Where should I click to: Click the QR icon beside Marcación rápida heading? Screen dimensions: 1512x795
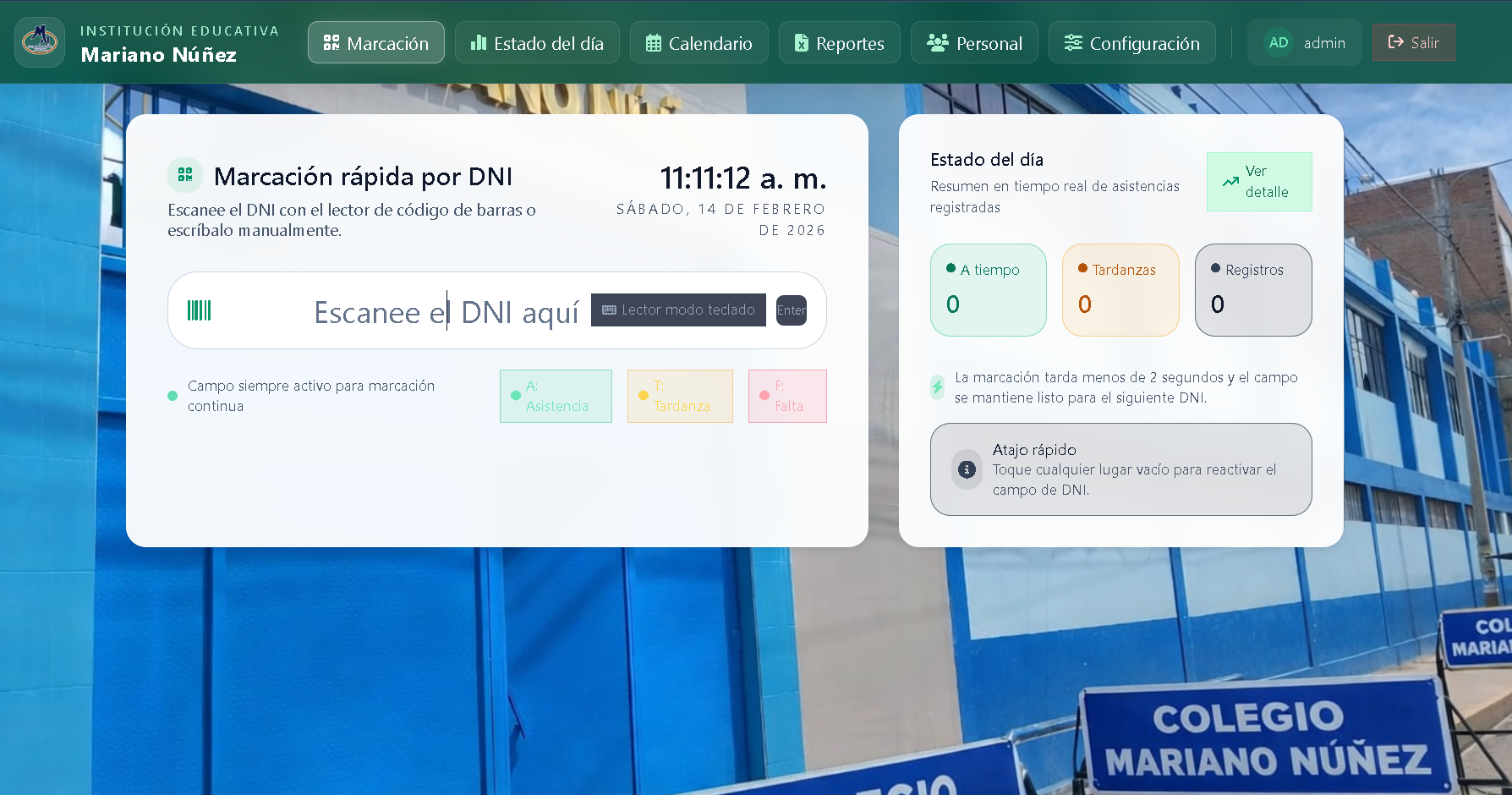click(x=185, y=175)
